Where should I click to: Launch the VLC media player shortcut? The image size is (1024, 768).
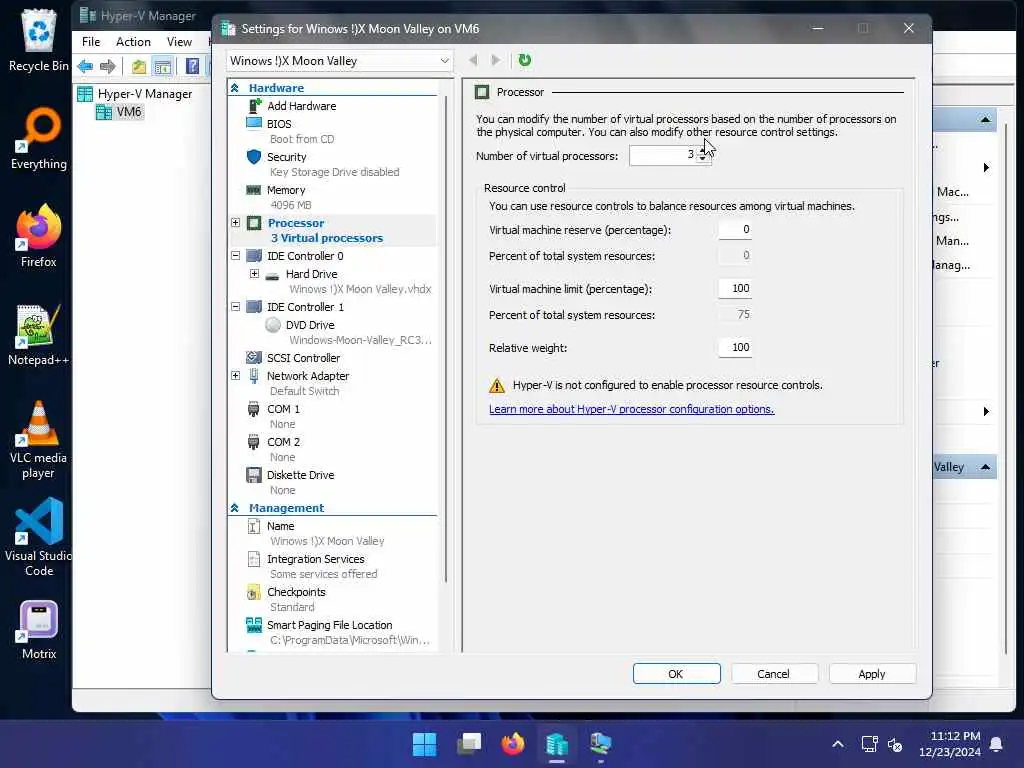[x=39, y=440]
